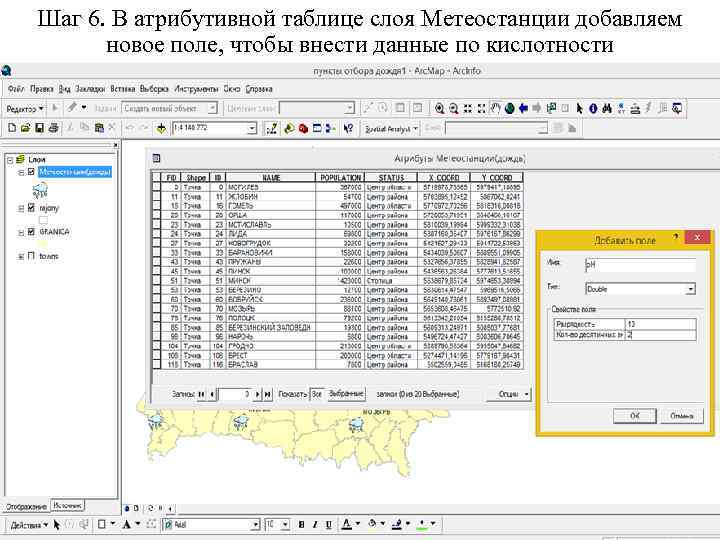Open the field type Double dropdown

(x=690, y=289)
